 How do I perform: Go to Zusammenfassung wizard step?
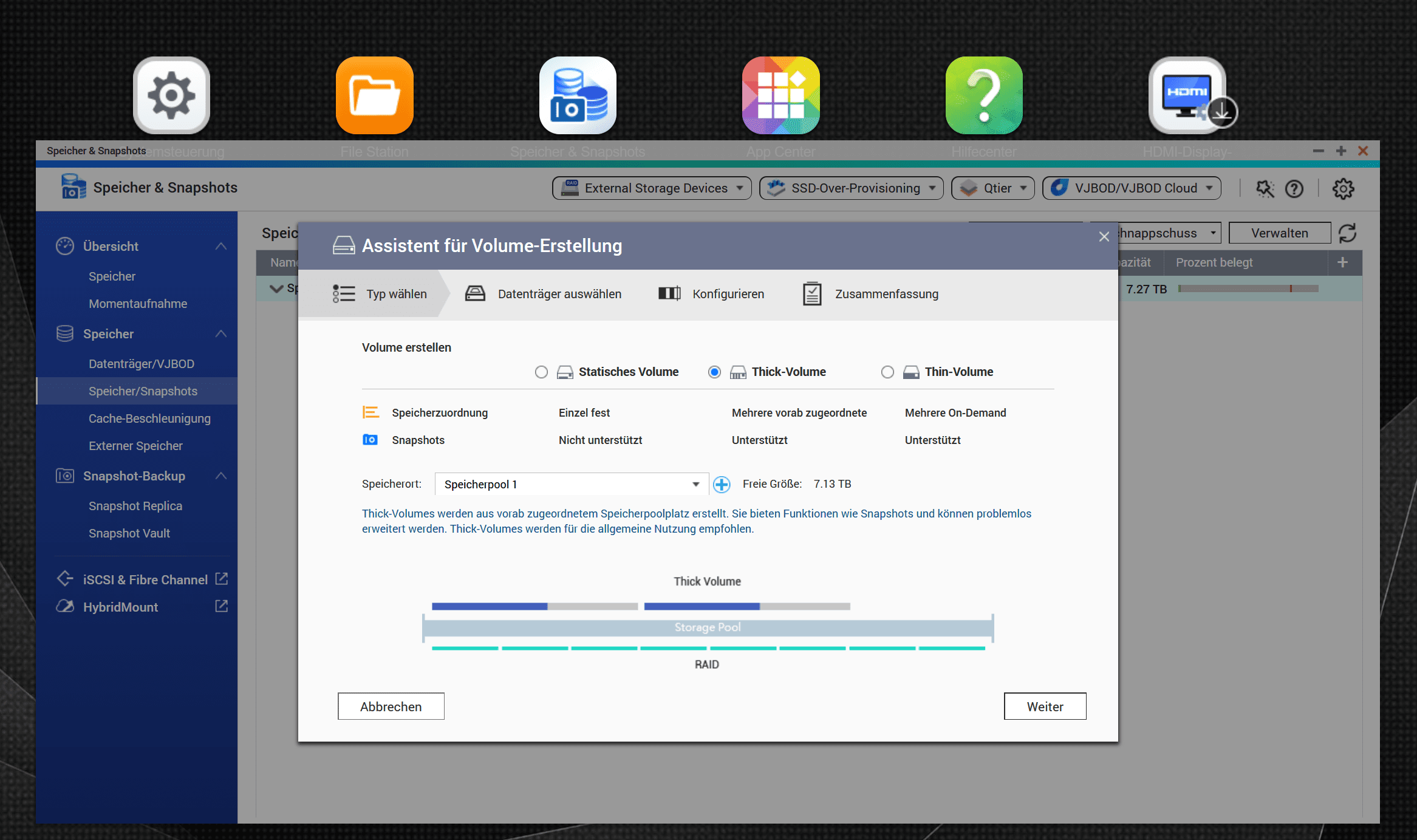[x=870, y=294]
